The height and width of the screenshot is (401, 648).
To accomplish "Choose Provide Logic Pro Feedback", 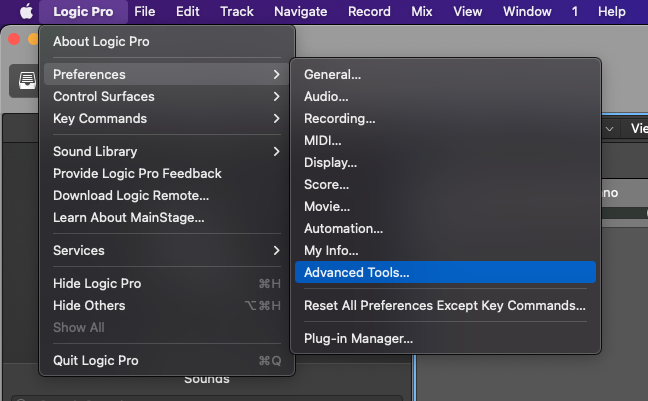I will (167, 174).
